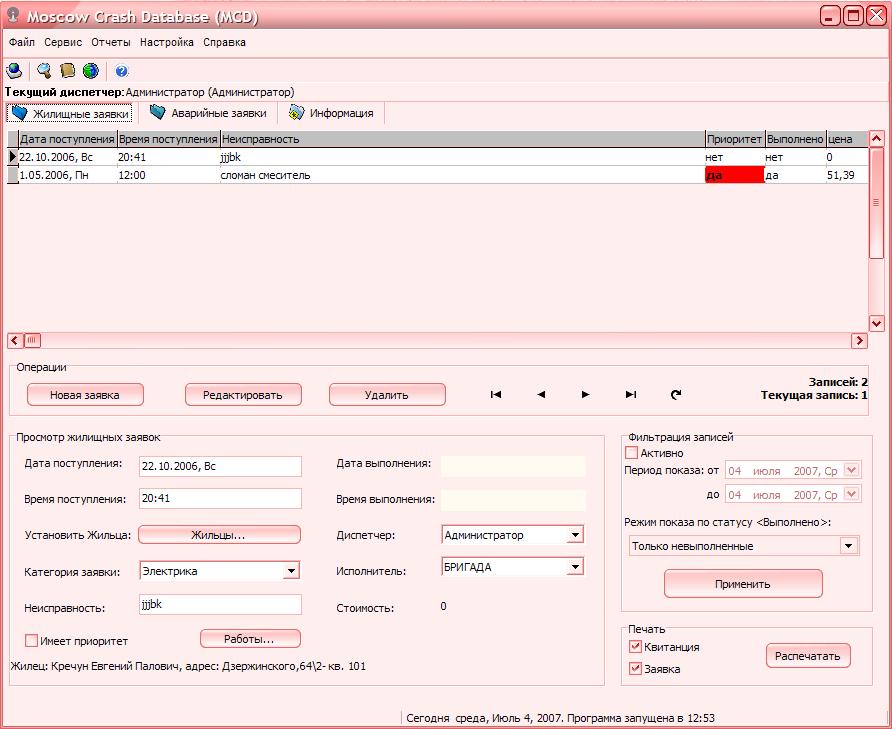Toggle the Имеет приоритет checkbox
892x729 pixels.
pyautogui.click(x=31, y=641)
